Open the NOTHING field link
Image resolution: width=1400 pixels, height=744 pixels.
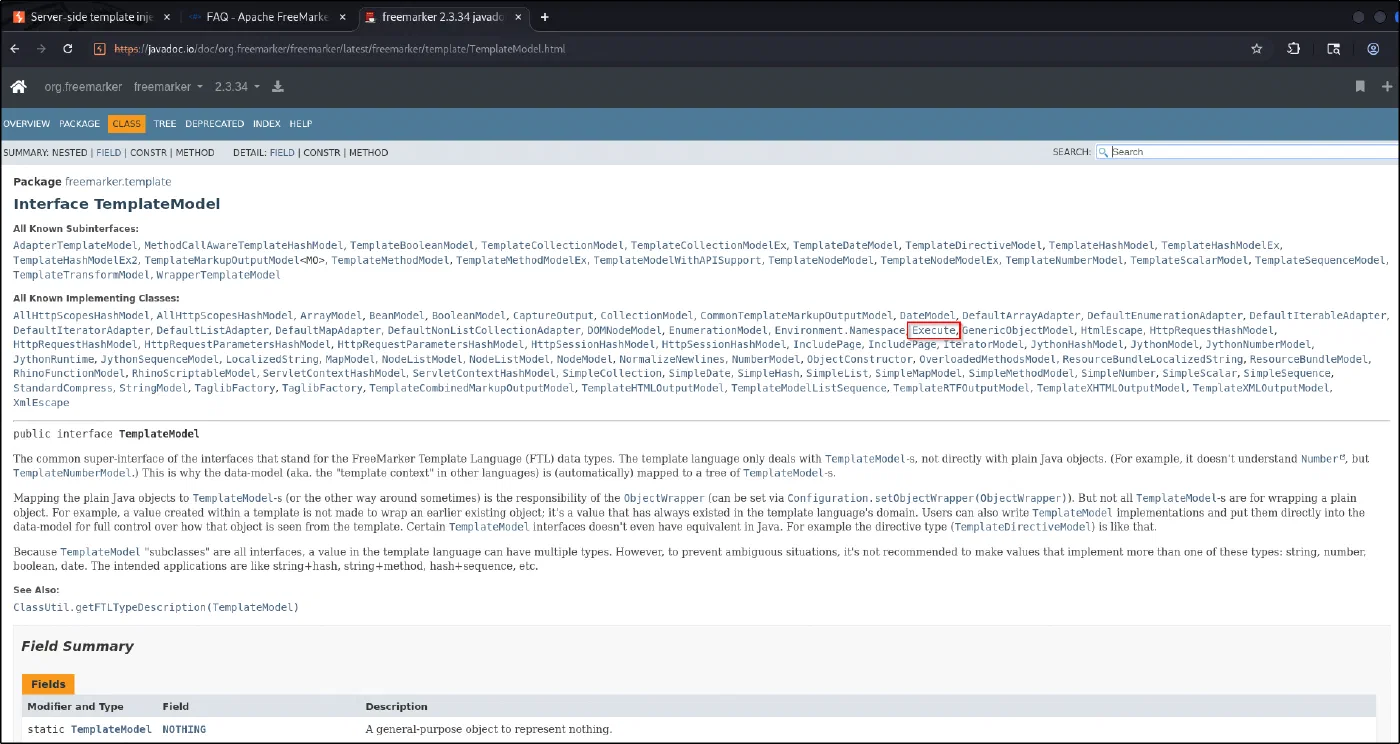point(184,729)
